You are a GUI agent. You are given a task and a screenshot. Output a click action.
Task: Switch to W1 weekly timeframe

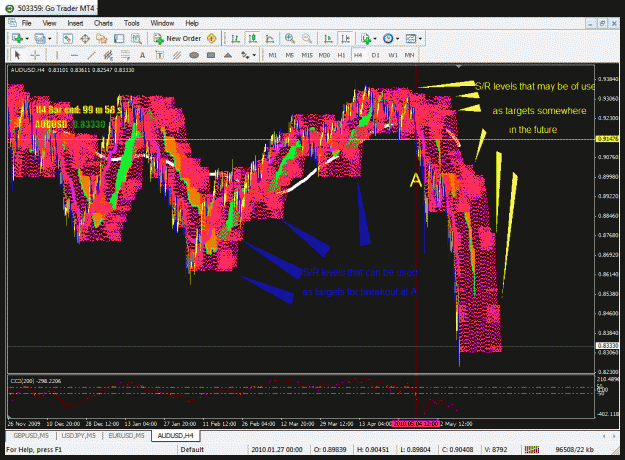coord(393,55)
